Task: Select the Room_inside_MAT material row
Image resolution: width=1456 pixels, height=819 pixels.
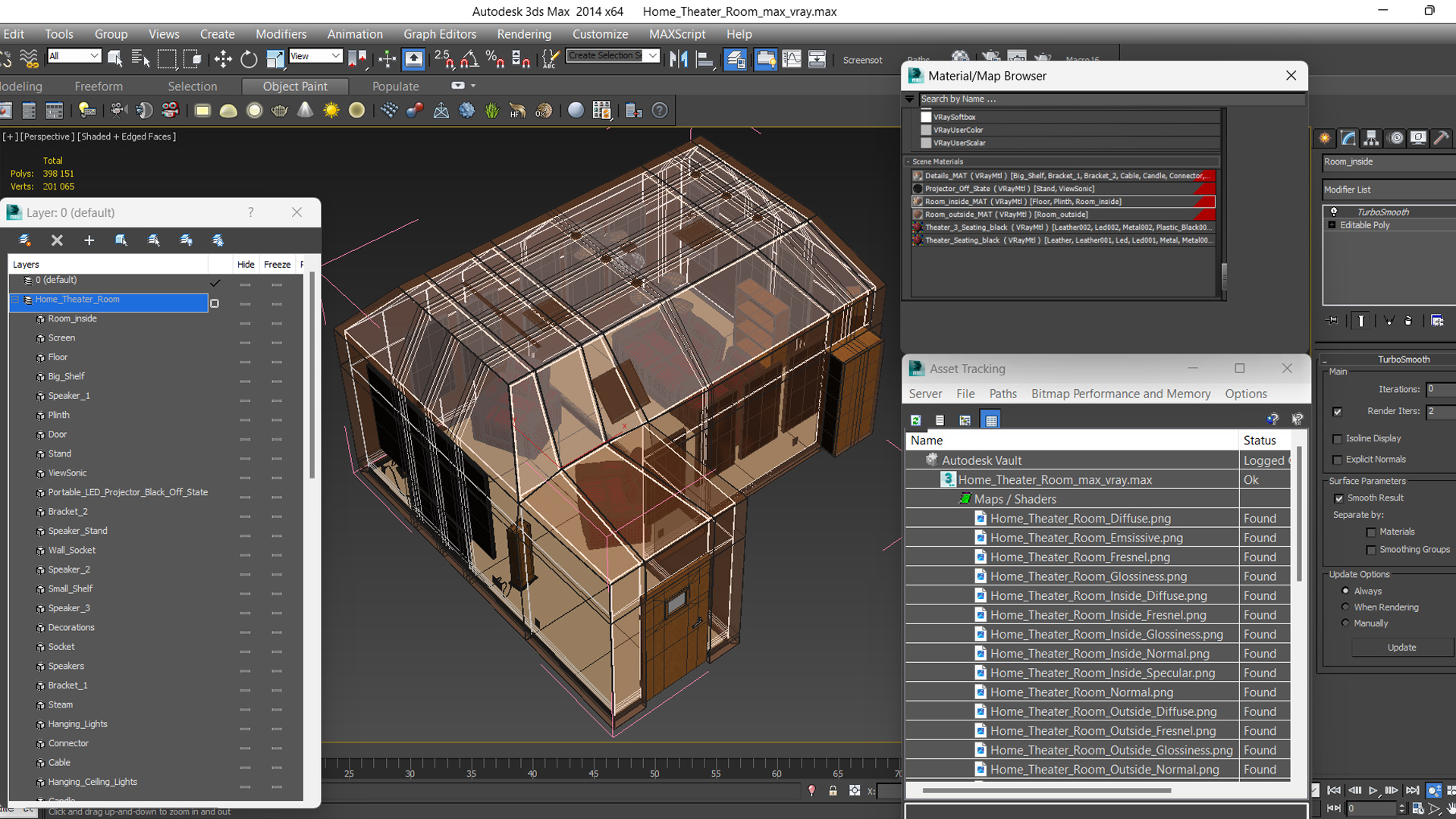Action: [x=1063, y=202]
